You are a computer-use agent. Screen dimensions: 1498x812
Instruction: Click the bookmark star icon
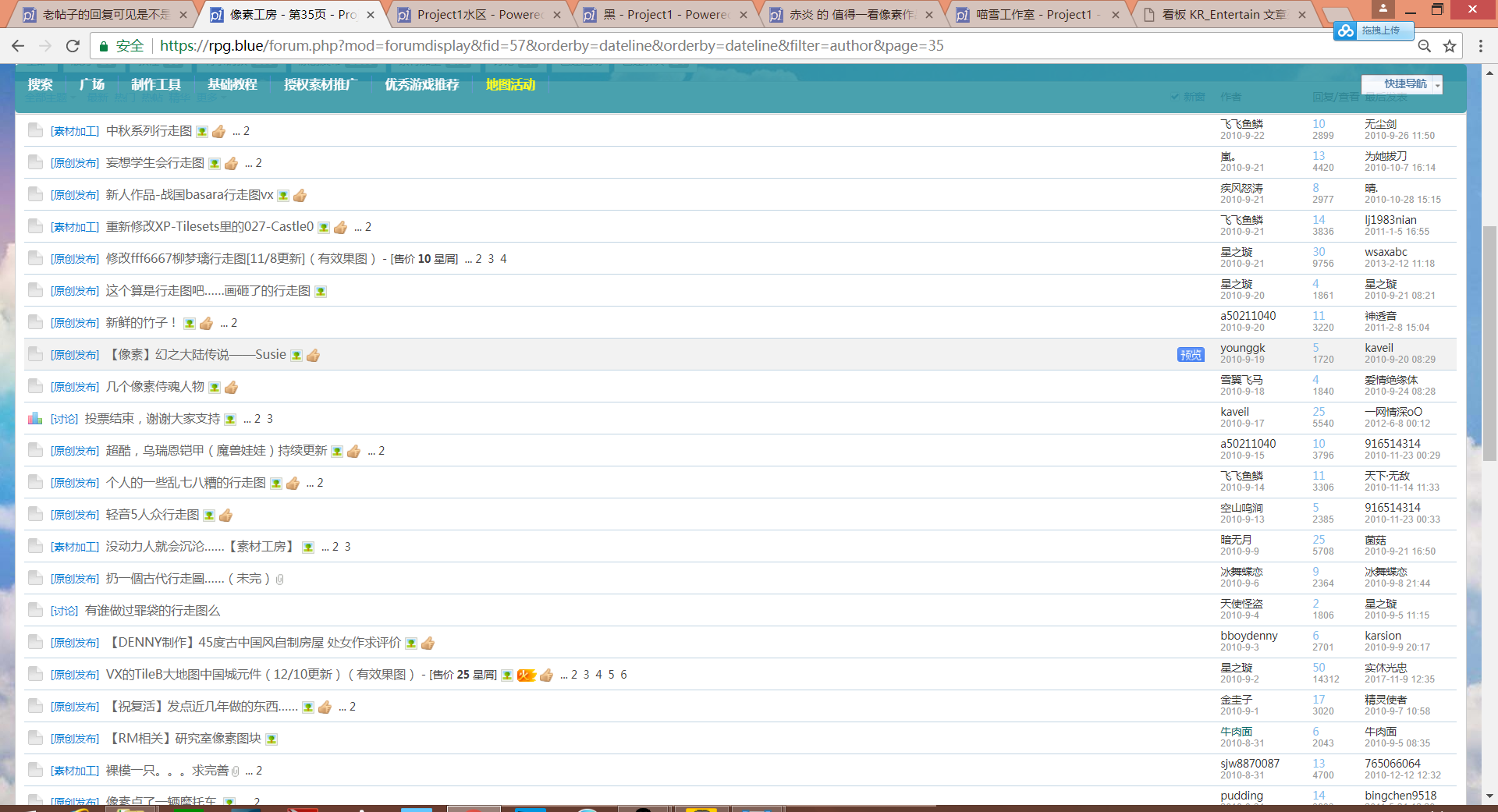click(1450, 46)
